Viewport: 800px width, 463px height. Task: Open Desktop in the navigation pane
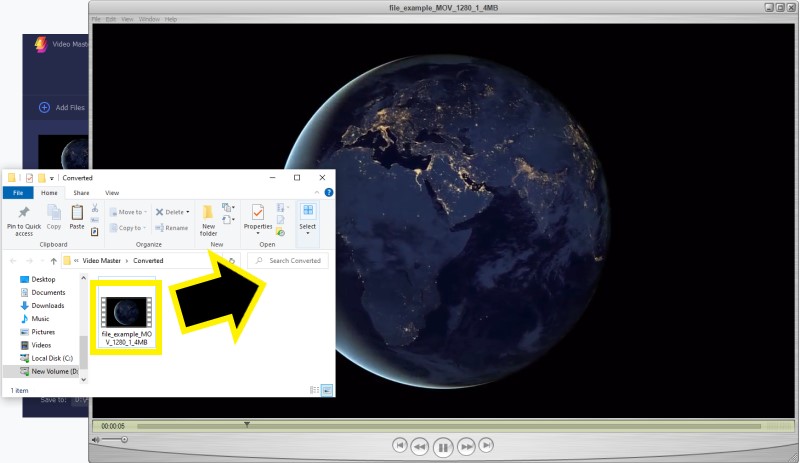43,279
